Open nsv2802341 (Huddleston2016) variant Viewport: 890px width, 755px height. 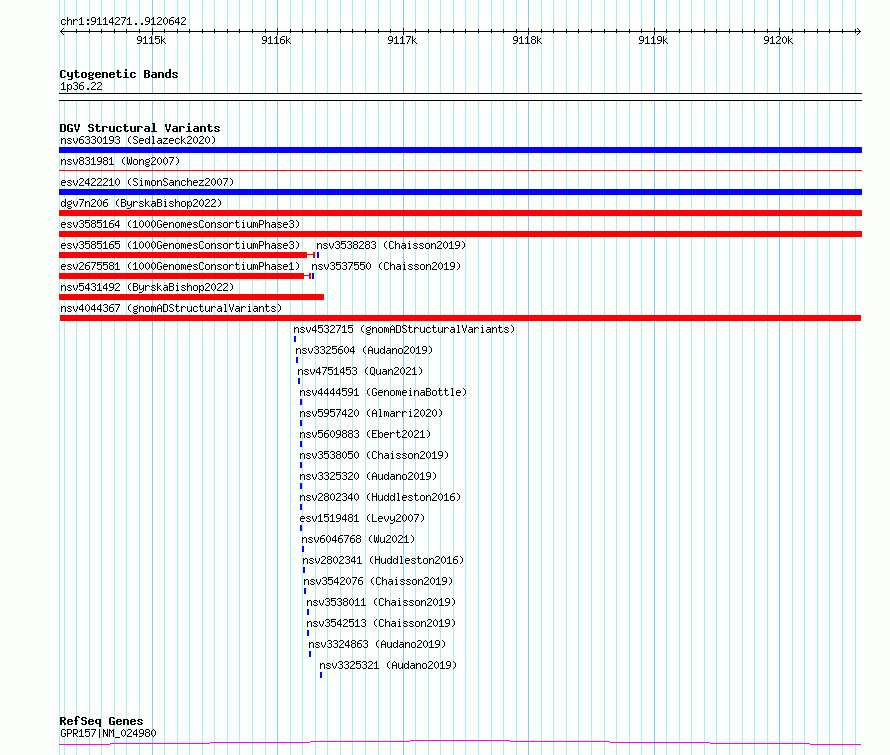(383, 560)
